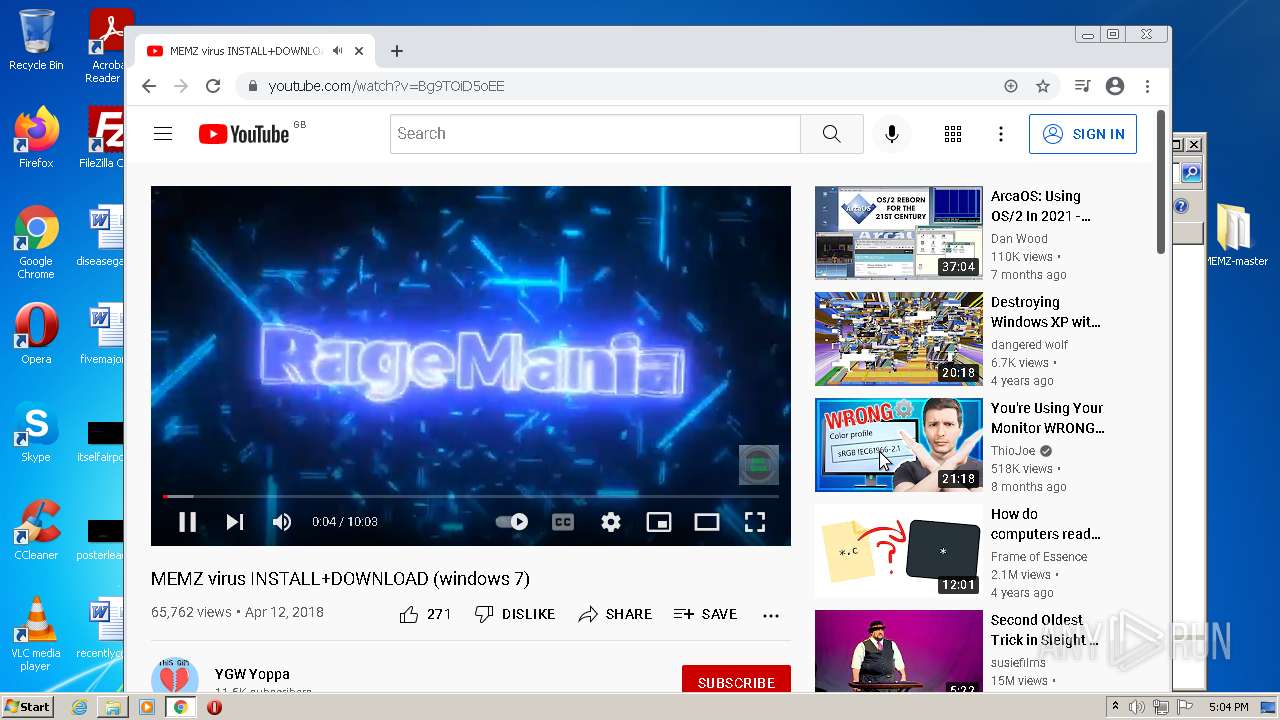
Task: Go back in Chrome
Action: coord(149,86)
